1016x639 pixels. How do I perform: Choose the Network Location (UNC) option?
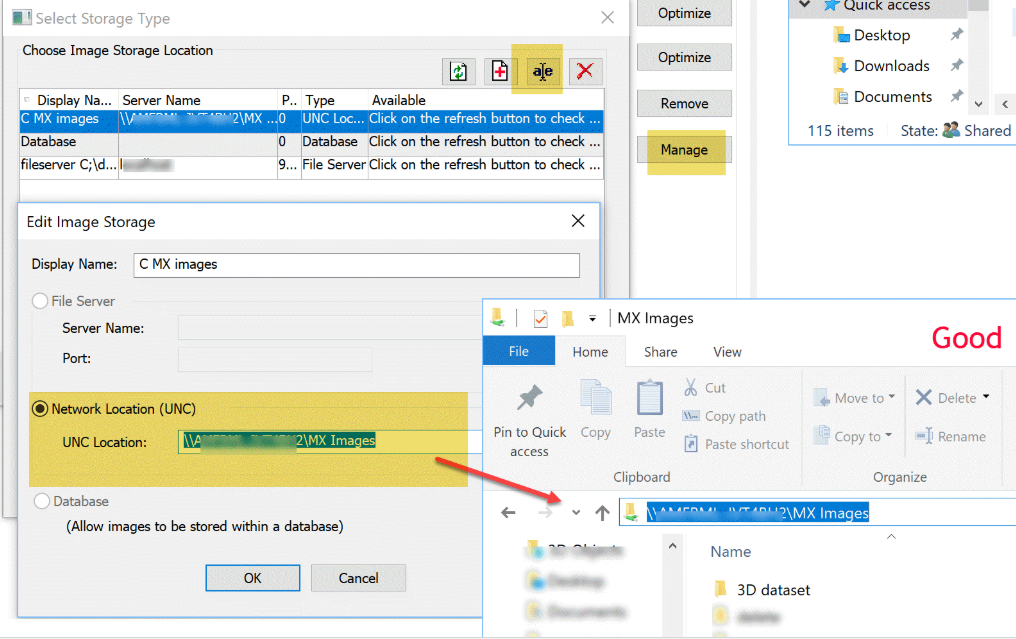pyautogui.click(x=39, y=408)
